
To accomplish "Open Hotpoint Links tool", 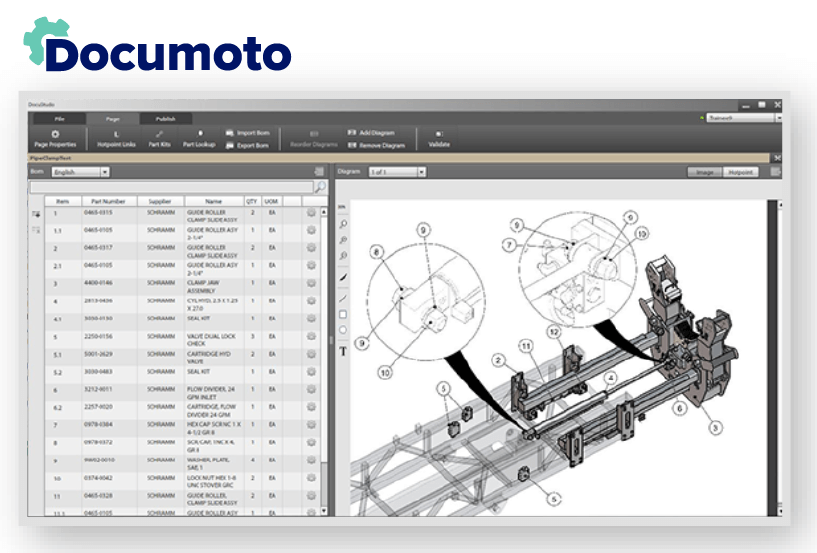I will click(x=116, y=139).
